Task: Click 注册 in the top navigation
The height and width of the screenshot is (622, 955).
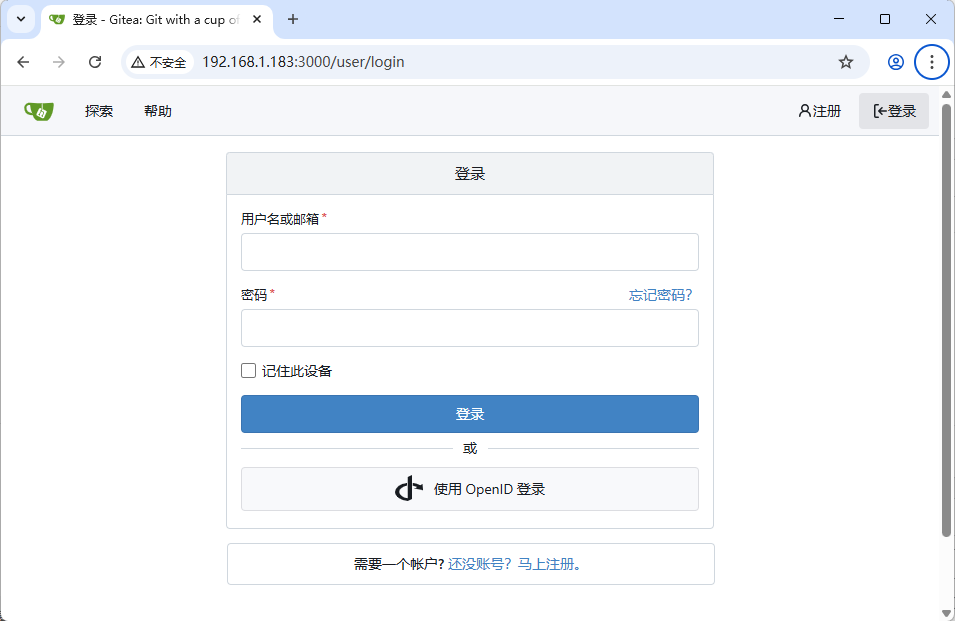Action: pos(820,111)
